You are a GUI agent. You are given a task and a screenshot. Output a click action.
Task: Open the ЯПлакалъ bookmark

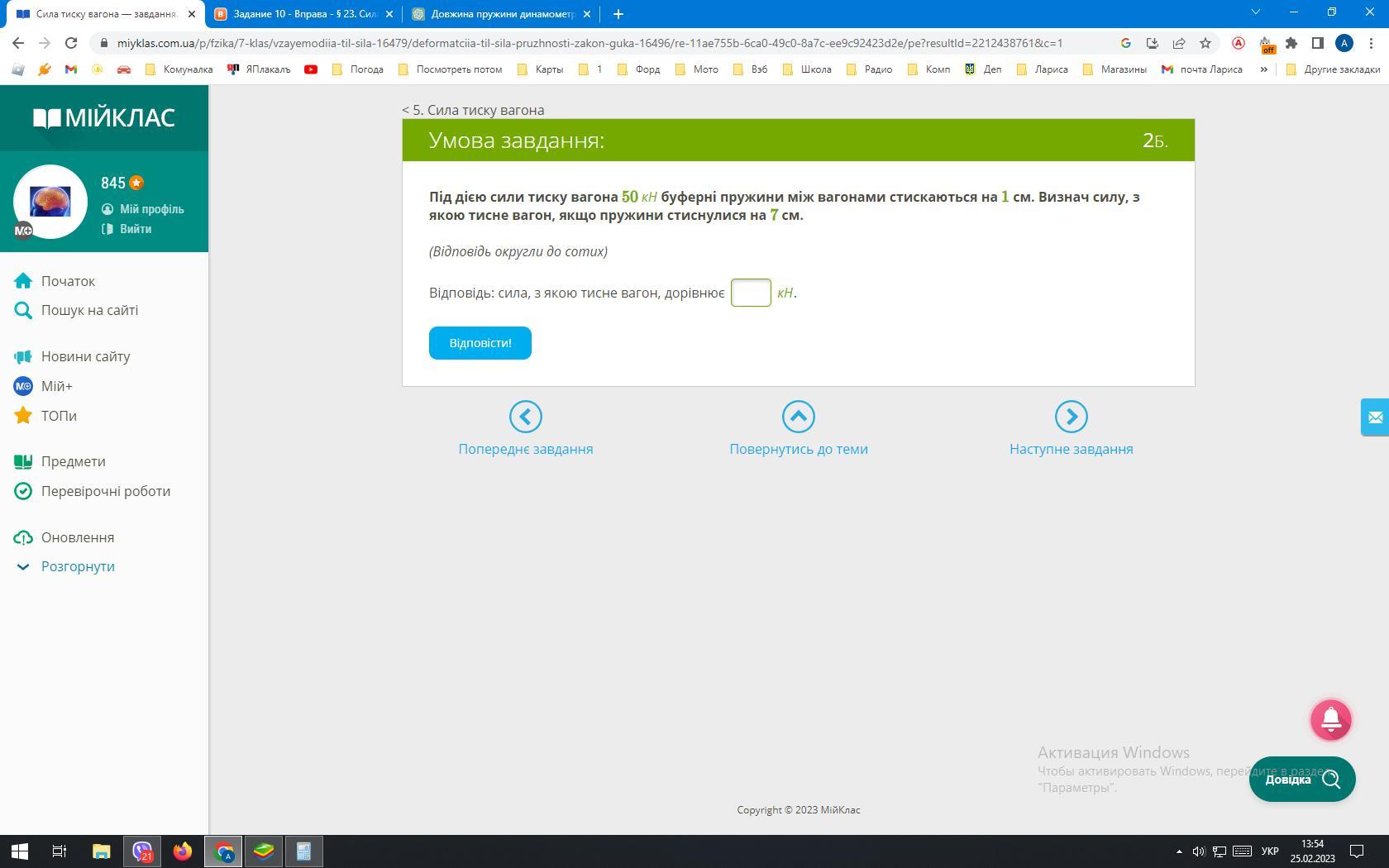click(x=259, y=69)
